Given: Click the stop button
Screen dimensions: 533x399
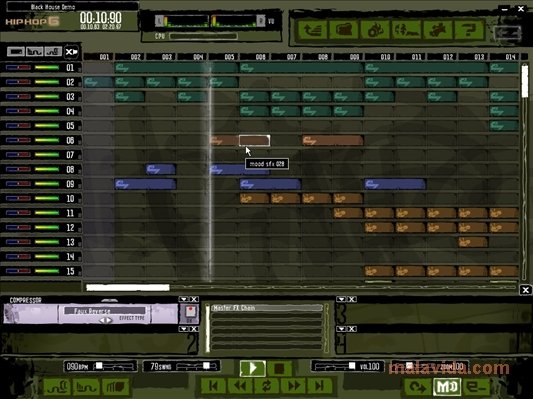Looking at the screenshot, I should [x=279, y=368].
